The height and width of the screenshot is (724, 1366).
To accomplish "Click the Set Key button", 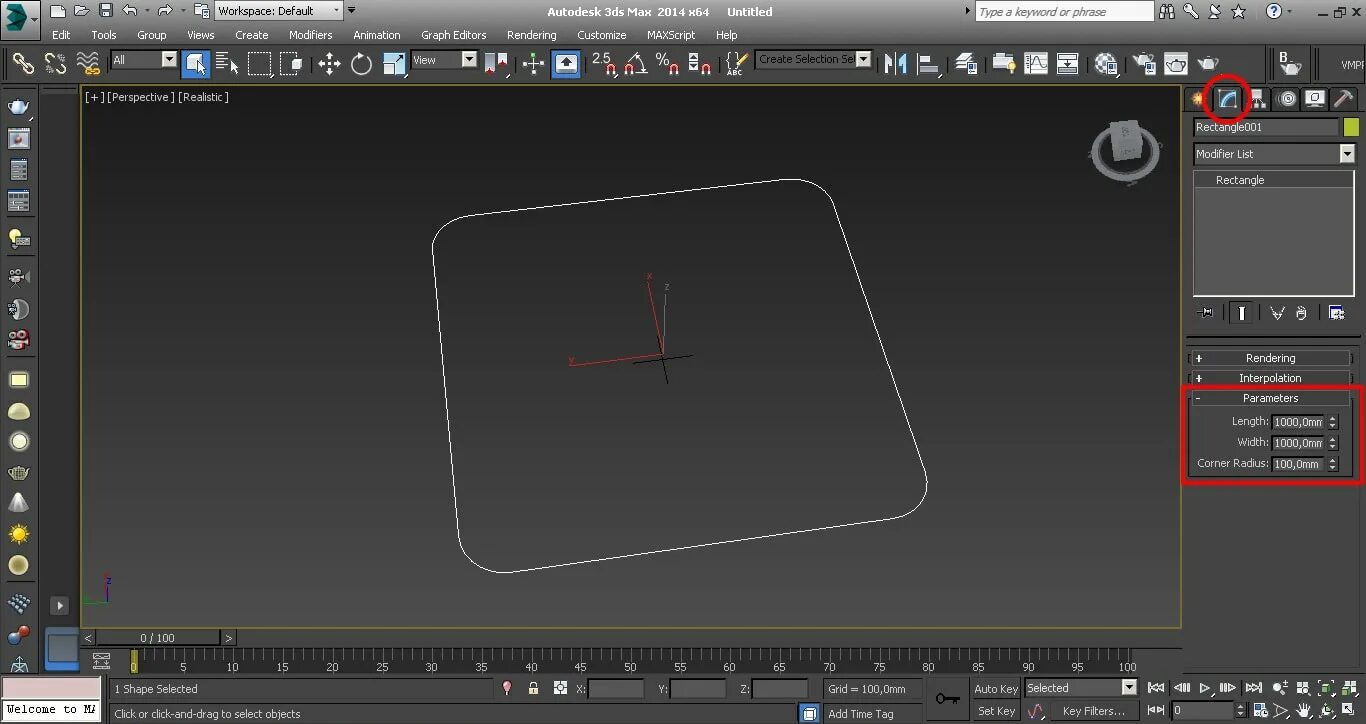I will 996,711.
